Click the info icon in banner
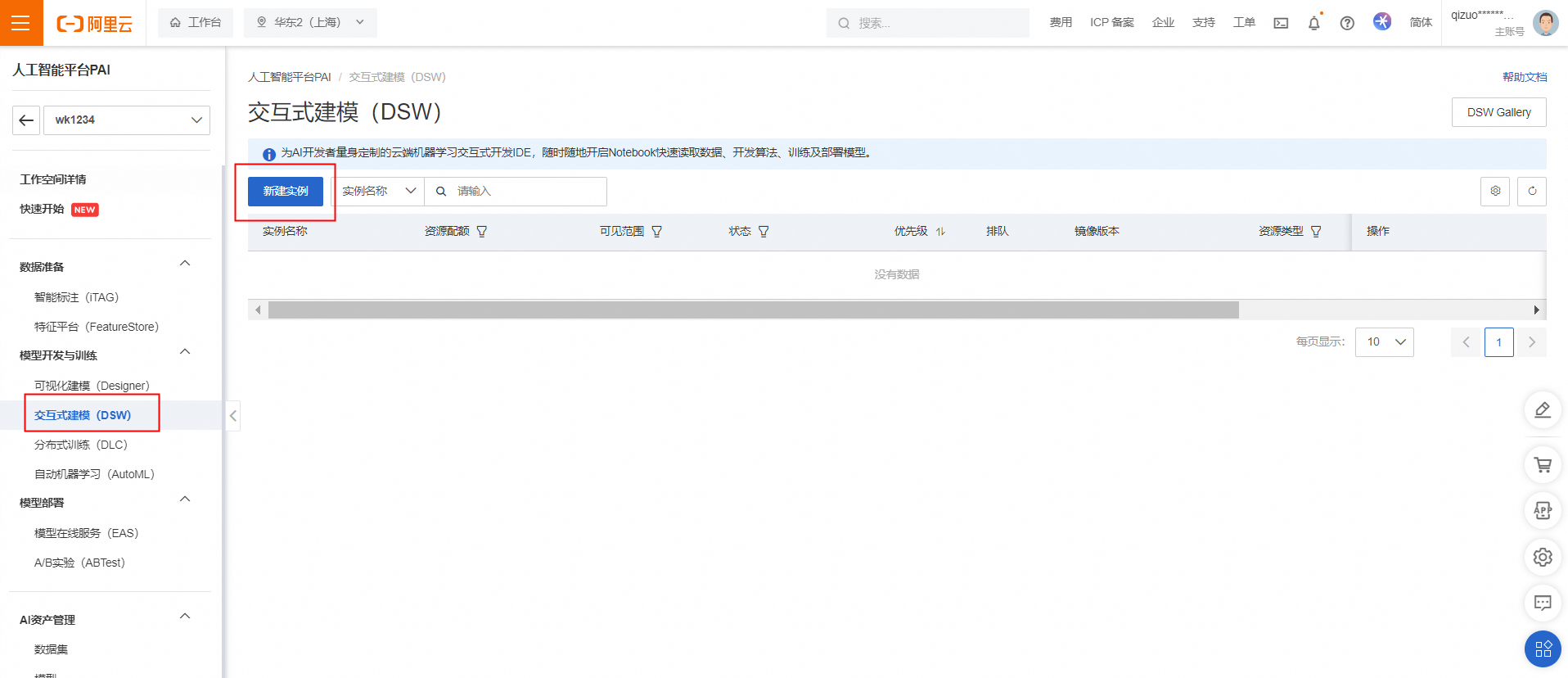The height and width of the screenshot is (678, 1568). 268,154
